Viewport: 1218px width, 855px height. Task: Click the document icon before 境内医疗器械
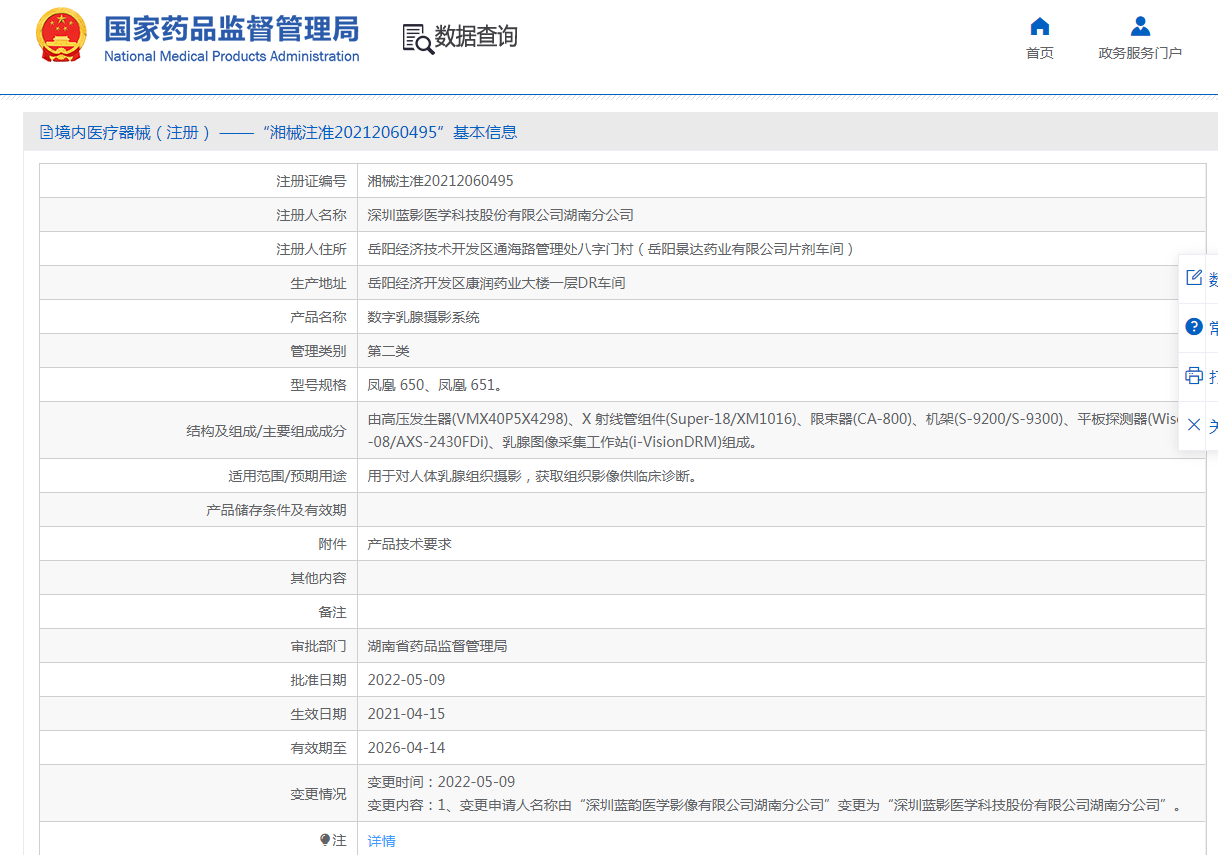(x=46, y=132)
